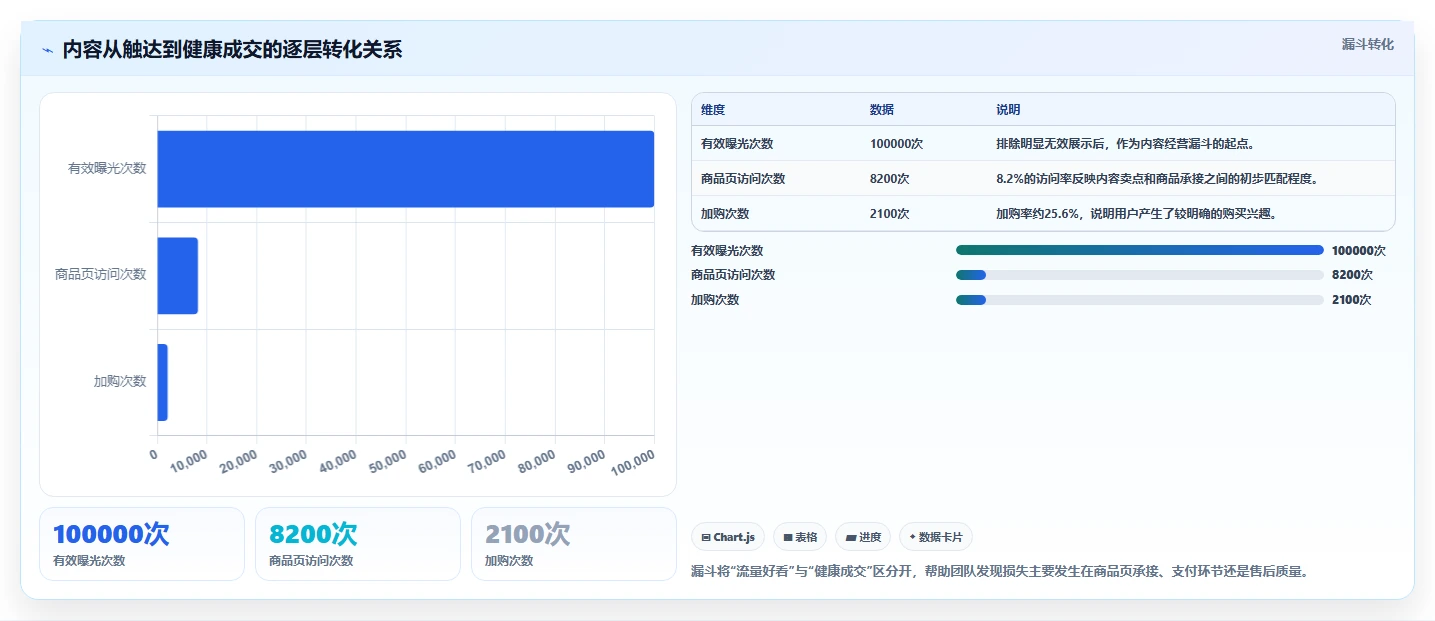Click table cell 8200次
The image size is (1435, 621).
tap(890, 179)
